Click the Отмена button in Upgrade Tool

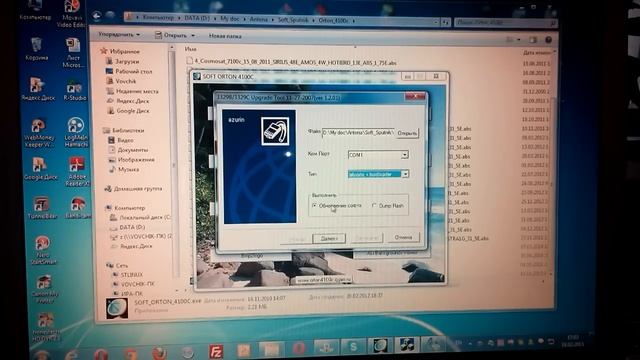click(403, 237)
